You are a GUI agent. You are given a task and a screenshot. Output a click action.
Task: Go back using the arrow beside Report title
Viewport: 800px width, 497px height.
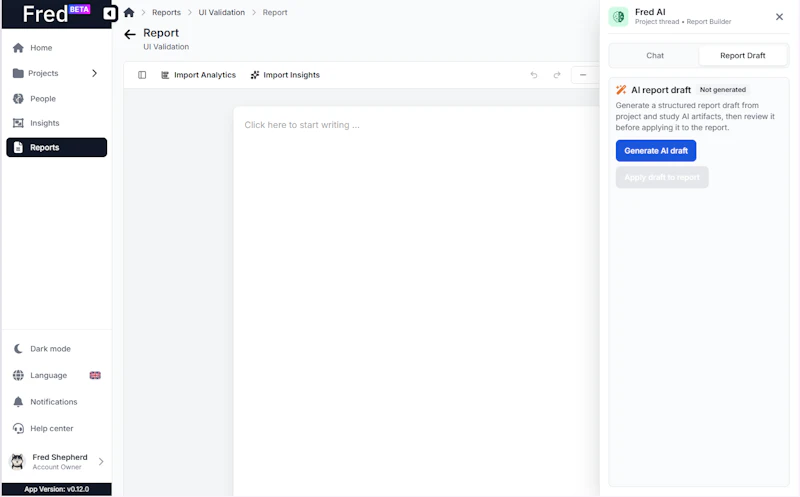(130, 34)
